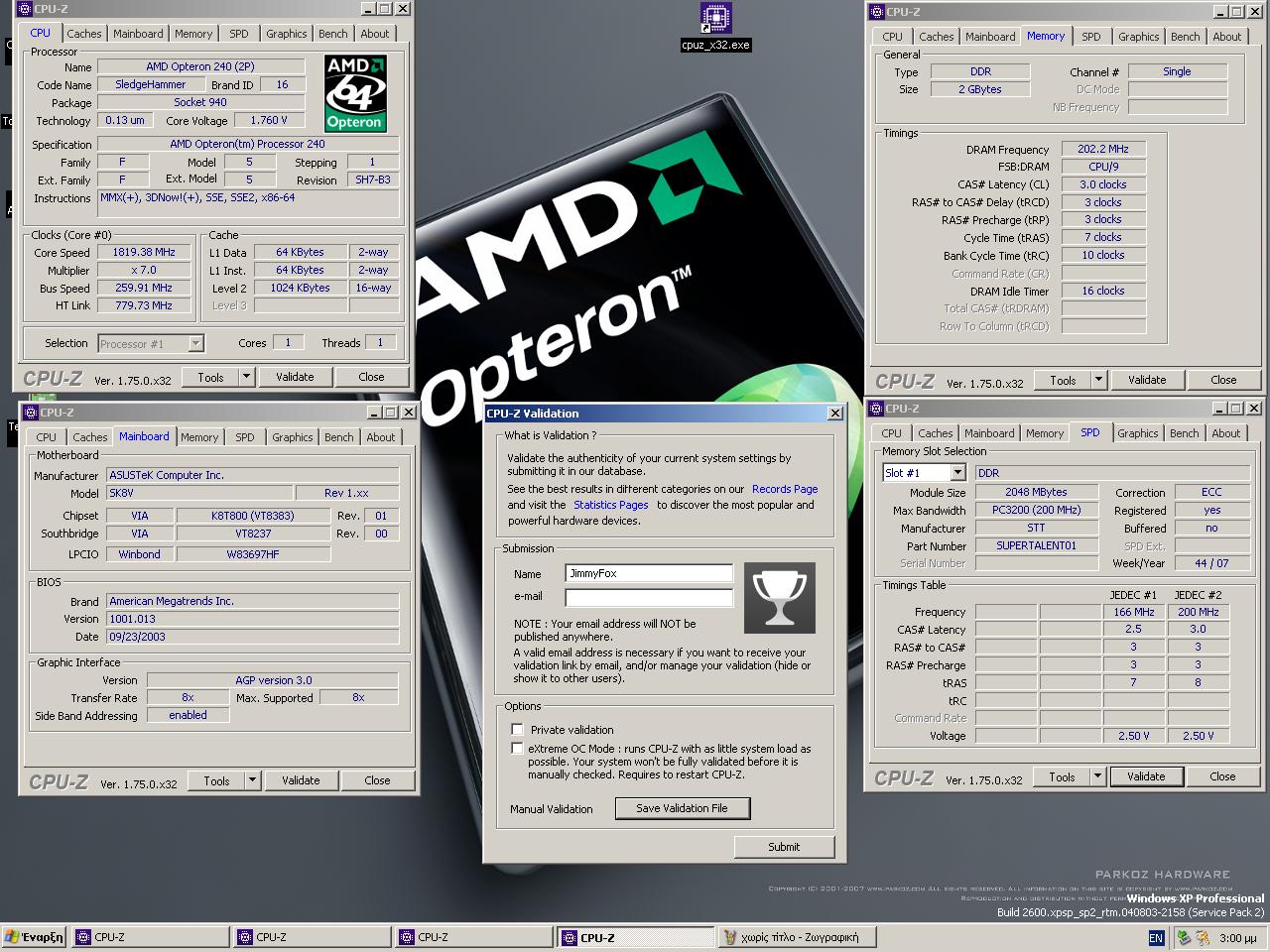The height and width of the screenshot is (952, 1270).
Task: Click Save Validation File button
Action: pos(682,808)
